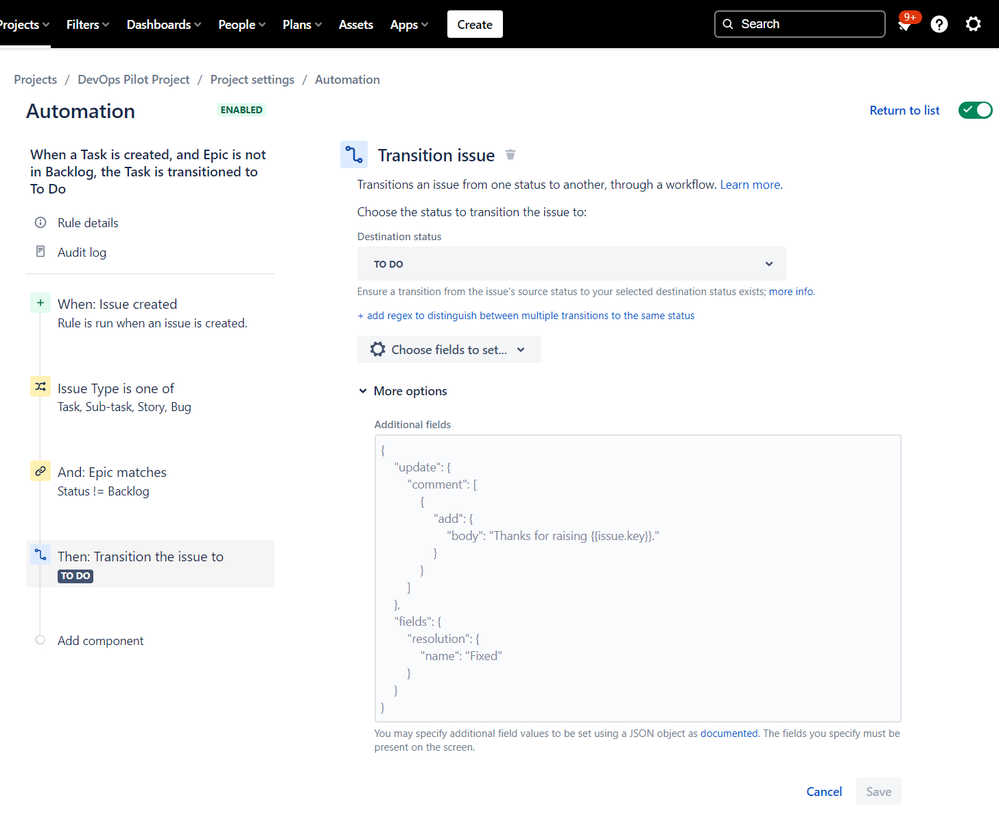Open the more info link

[791, 291]
